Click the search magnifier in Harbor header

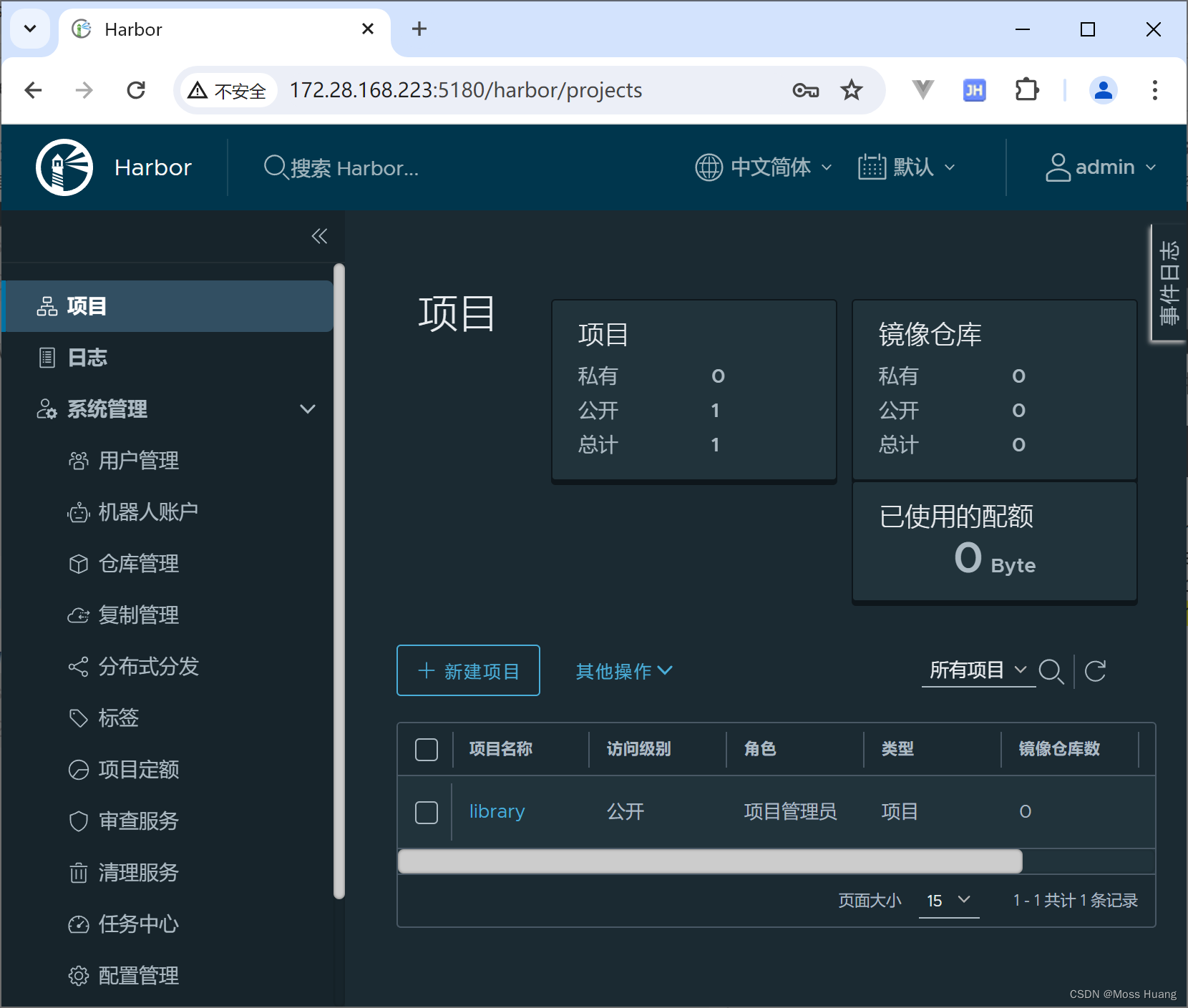276,167
